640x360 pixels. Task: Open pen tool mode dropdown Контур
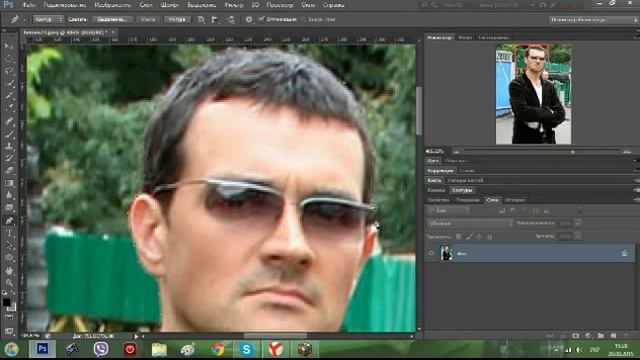[48, 19]
